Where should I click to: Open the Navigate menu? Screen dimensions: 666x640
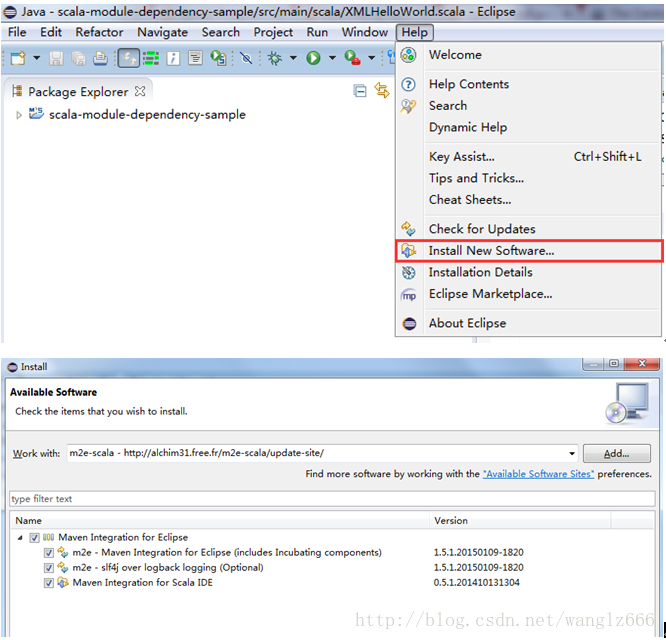point(162,32)
